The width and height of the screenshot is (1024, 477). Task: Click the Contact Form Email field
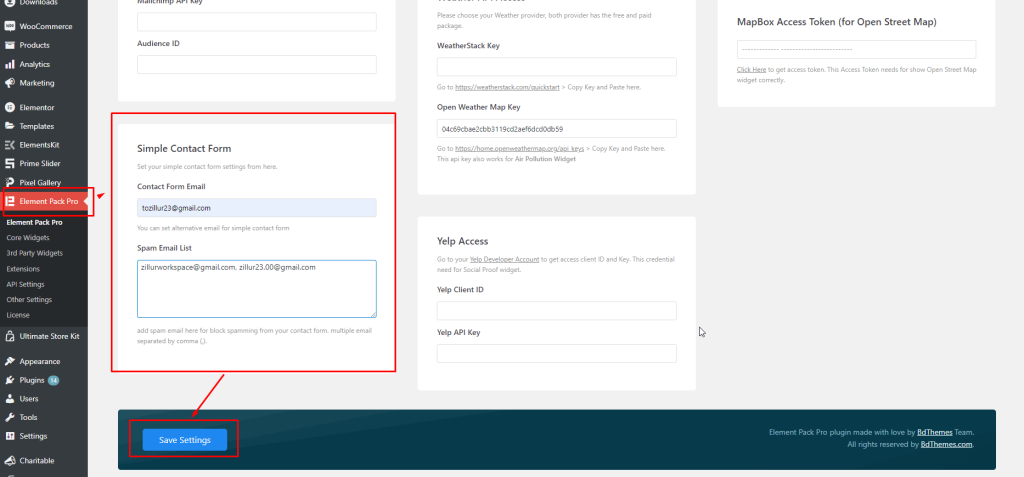(257, 208)
